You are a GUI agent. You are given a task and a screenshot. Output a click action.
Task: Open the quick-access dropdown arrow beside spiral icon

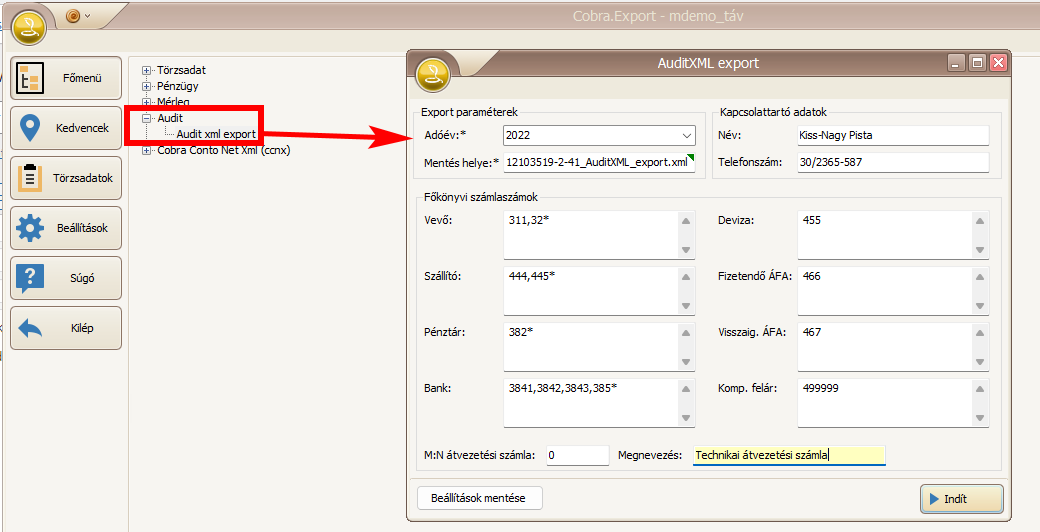(88, 15)
